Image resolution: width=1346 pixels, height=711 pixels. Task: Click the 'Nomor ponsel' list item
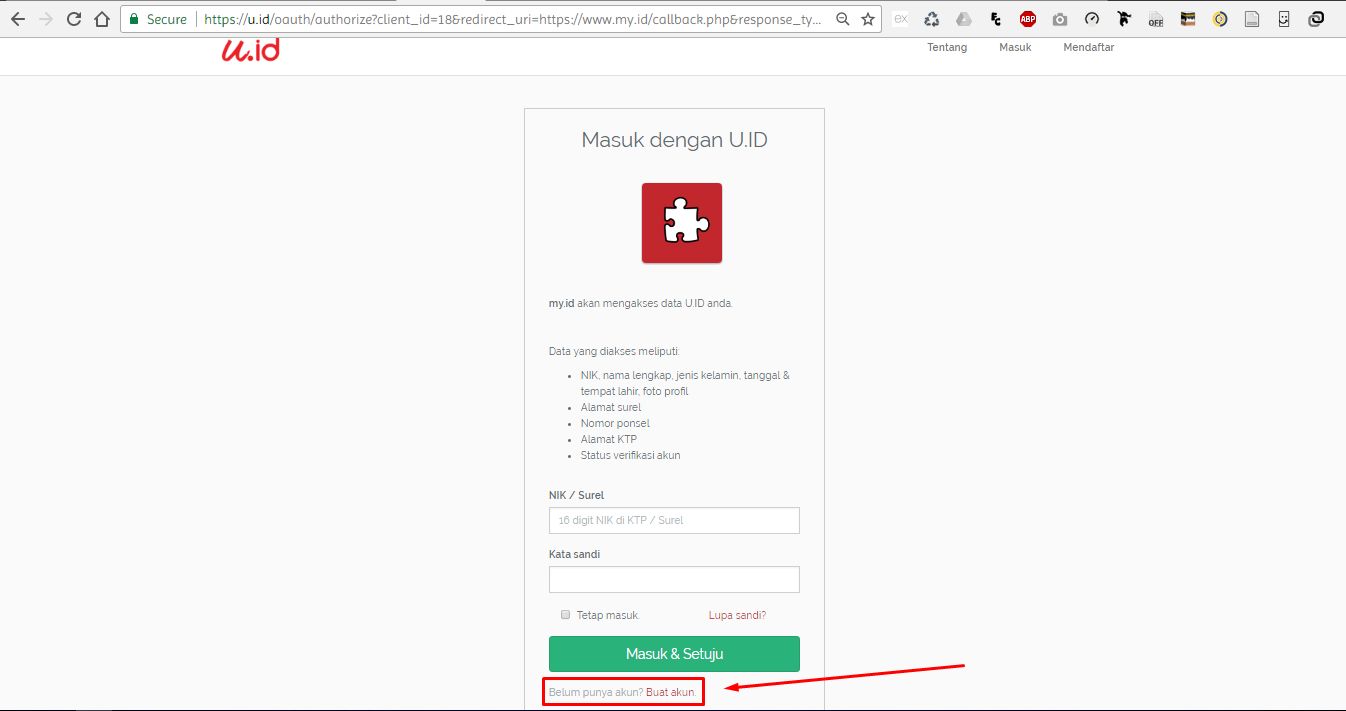pyautogui.click(x=615, y=424)
